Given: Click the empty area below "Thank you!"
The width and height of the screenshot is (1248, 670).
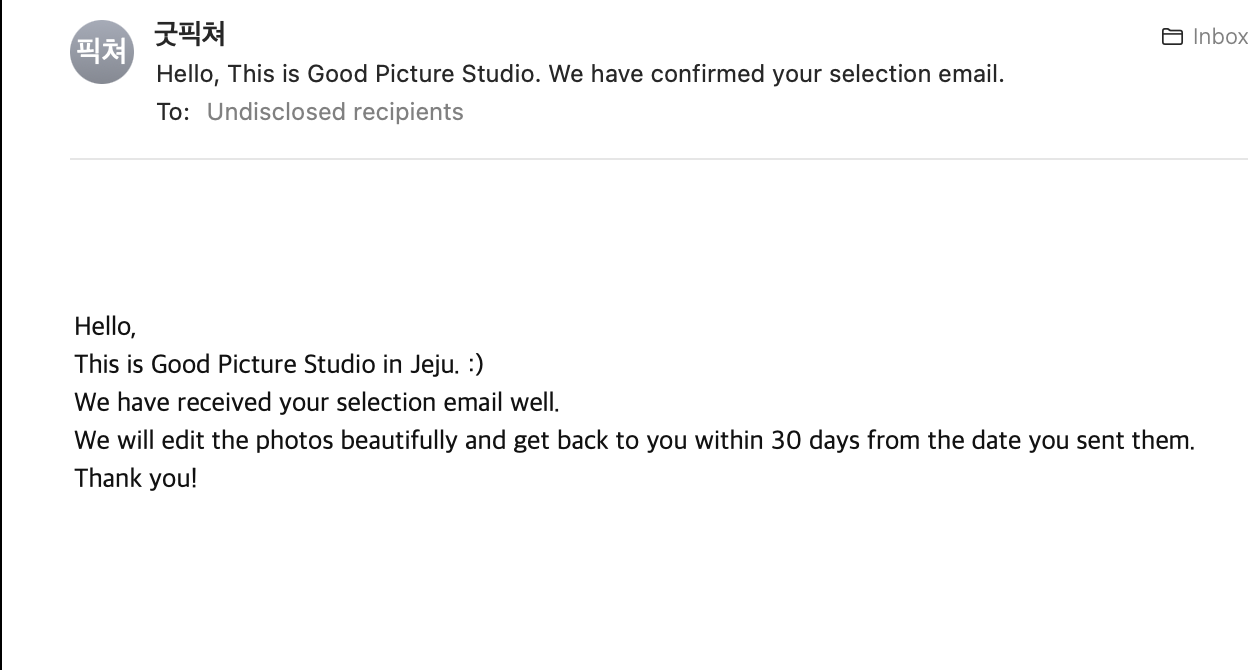Looking at the screenshot, I should 600,580.
